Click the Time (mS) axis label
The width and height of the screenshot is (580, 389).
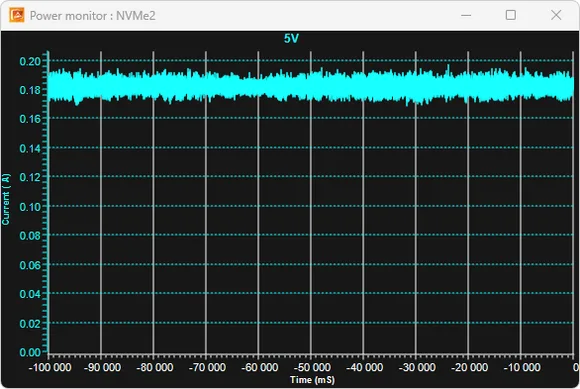tap(312, 380)
